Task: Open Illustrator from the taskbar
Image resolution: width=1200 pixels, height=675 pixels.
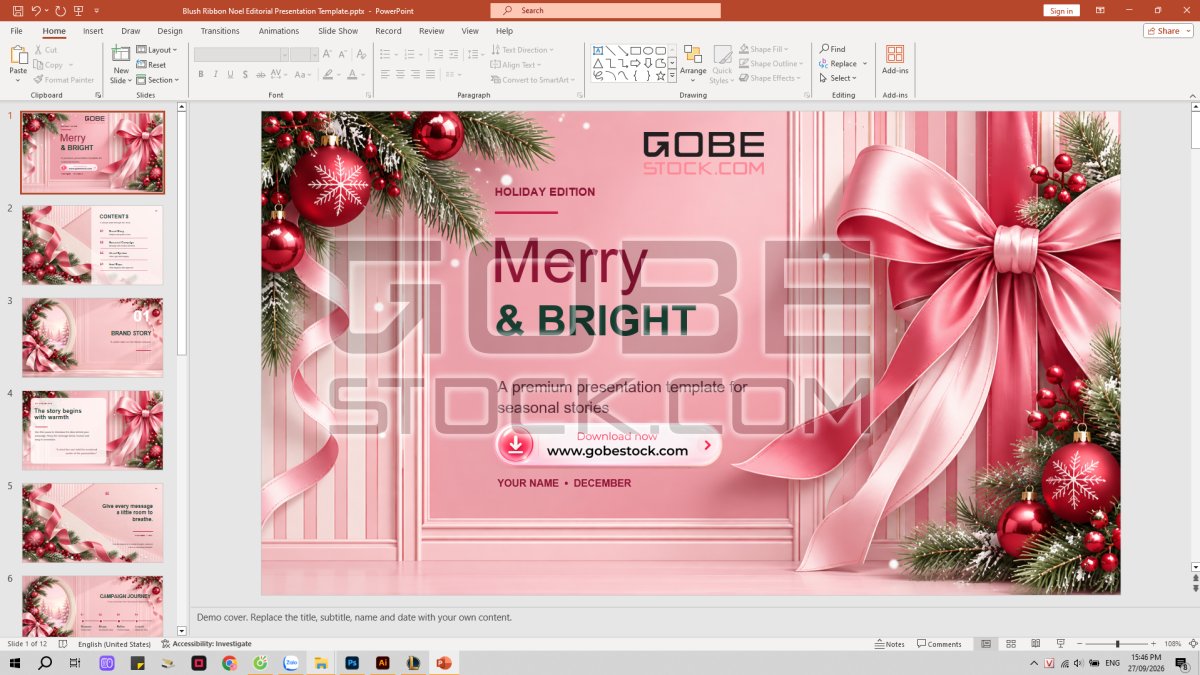Action: coord(382,663)
